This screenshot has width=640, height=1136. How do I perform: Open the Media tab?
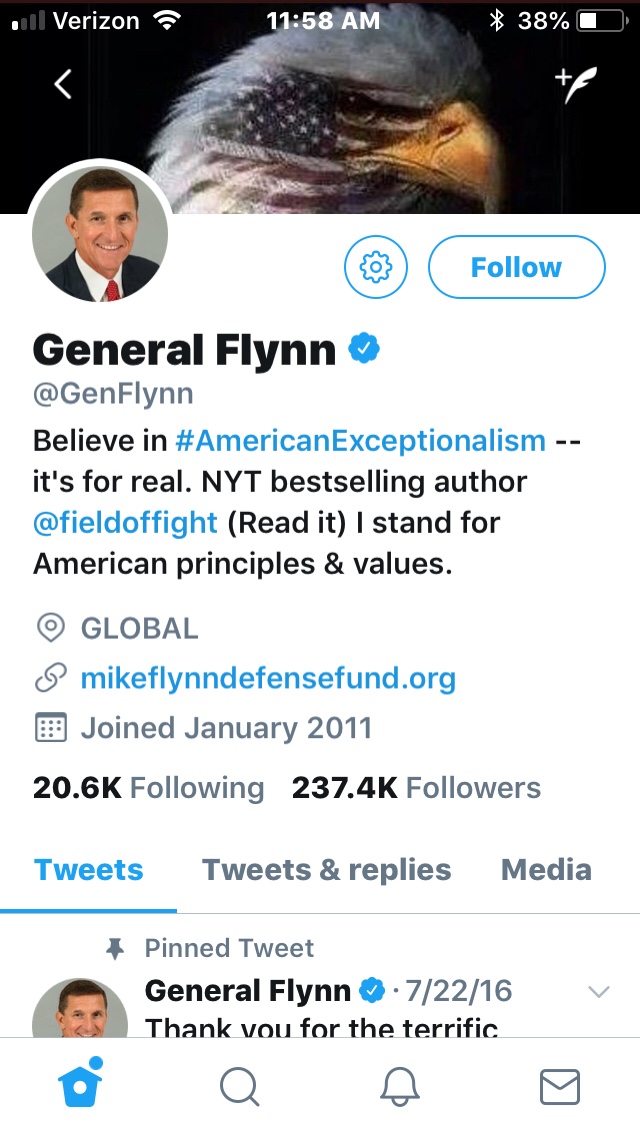pos(546,870)
